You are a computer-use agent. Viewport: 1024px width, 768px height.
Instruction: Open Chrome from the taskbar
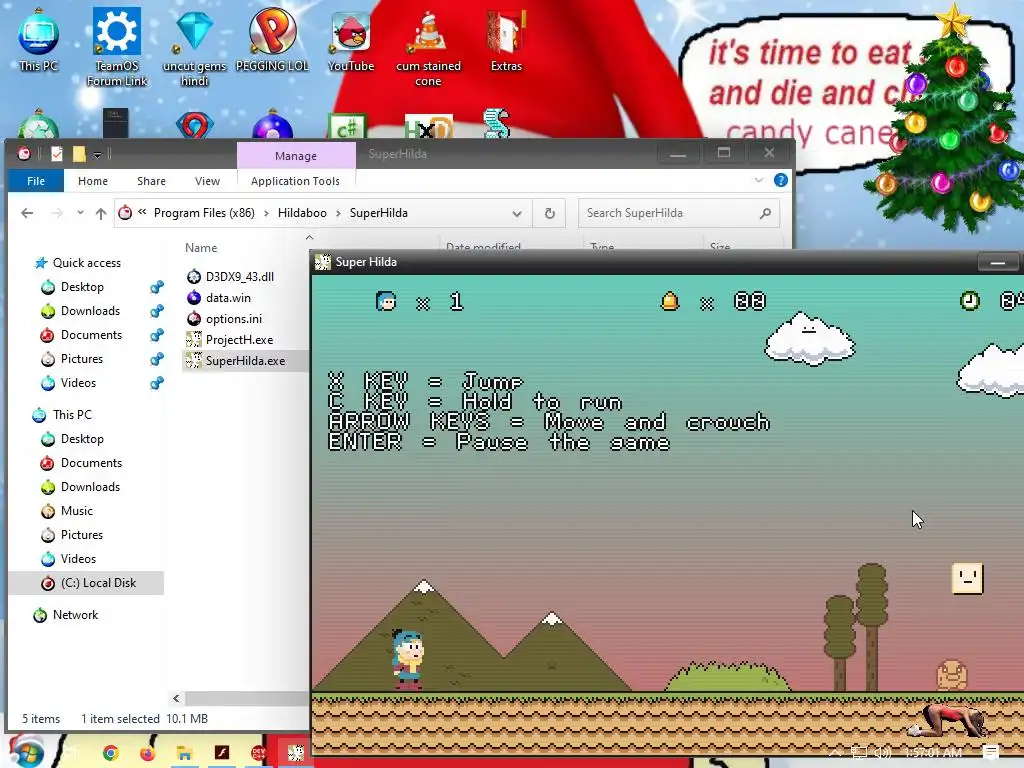tap(110, 752)
